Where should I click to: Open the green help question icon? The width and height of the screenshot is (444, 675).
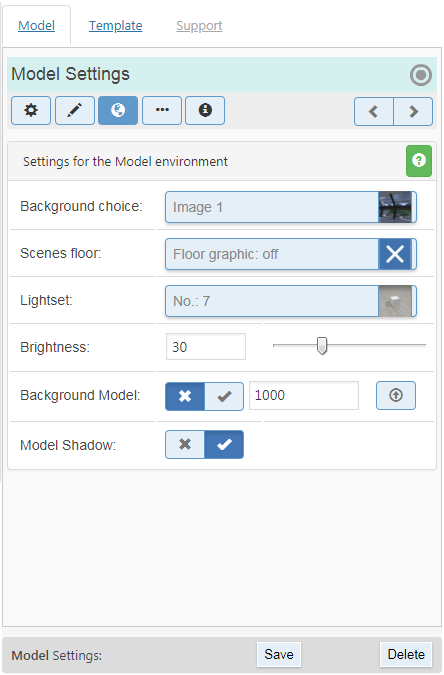(419, 161)
